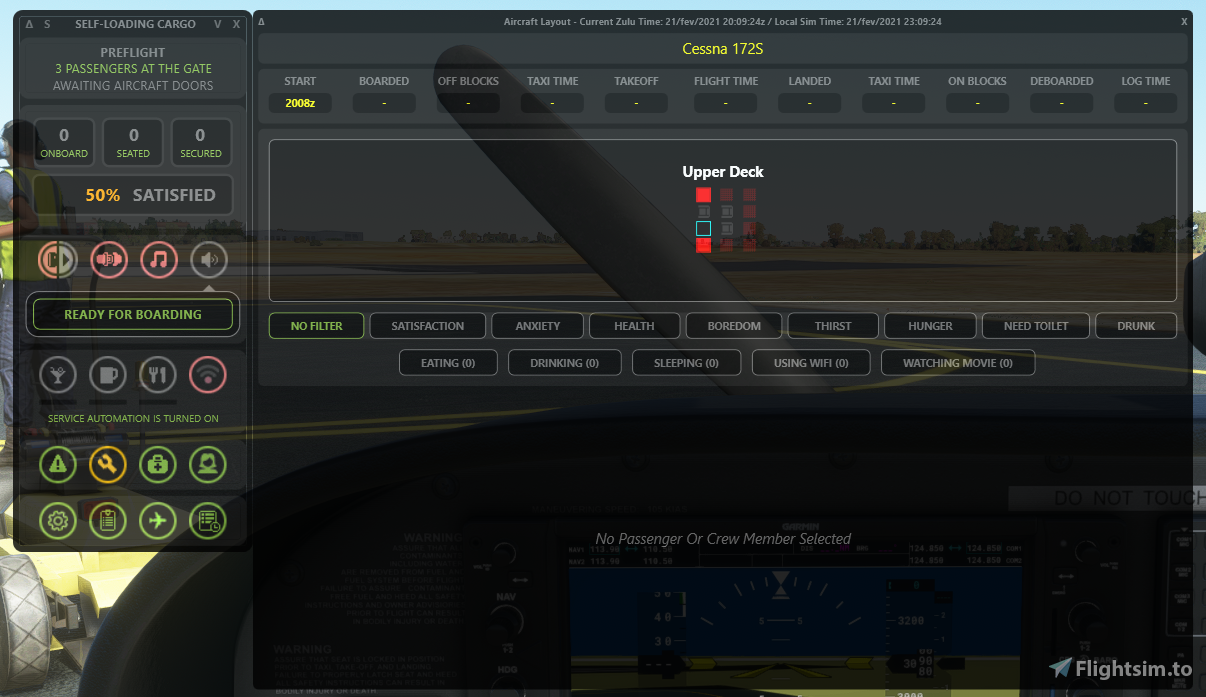Open the meal service cutlery icon
Screen dimensions: 1206x697
(158, 375)
